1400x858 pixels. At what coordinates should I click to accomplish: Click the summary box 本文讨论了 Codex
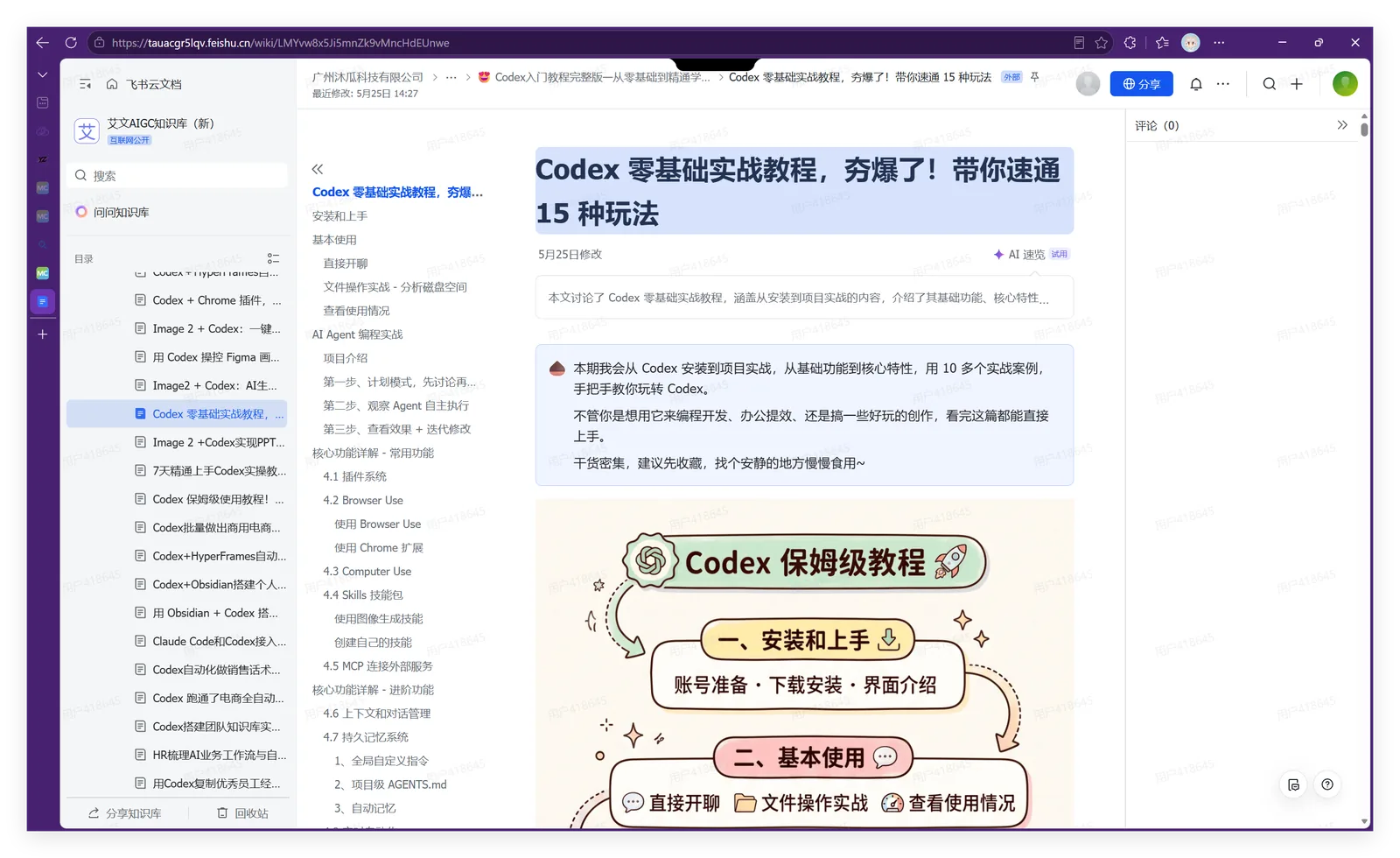804,298
